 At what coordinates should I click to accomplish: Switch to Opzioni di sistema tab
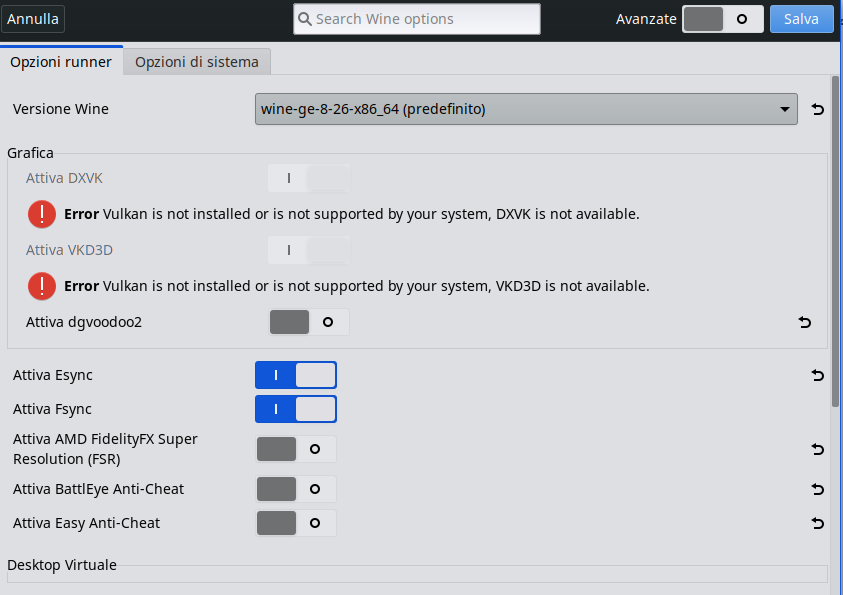click(197, 62)
